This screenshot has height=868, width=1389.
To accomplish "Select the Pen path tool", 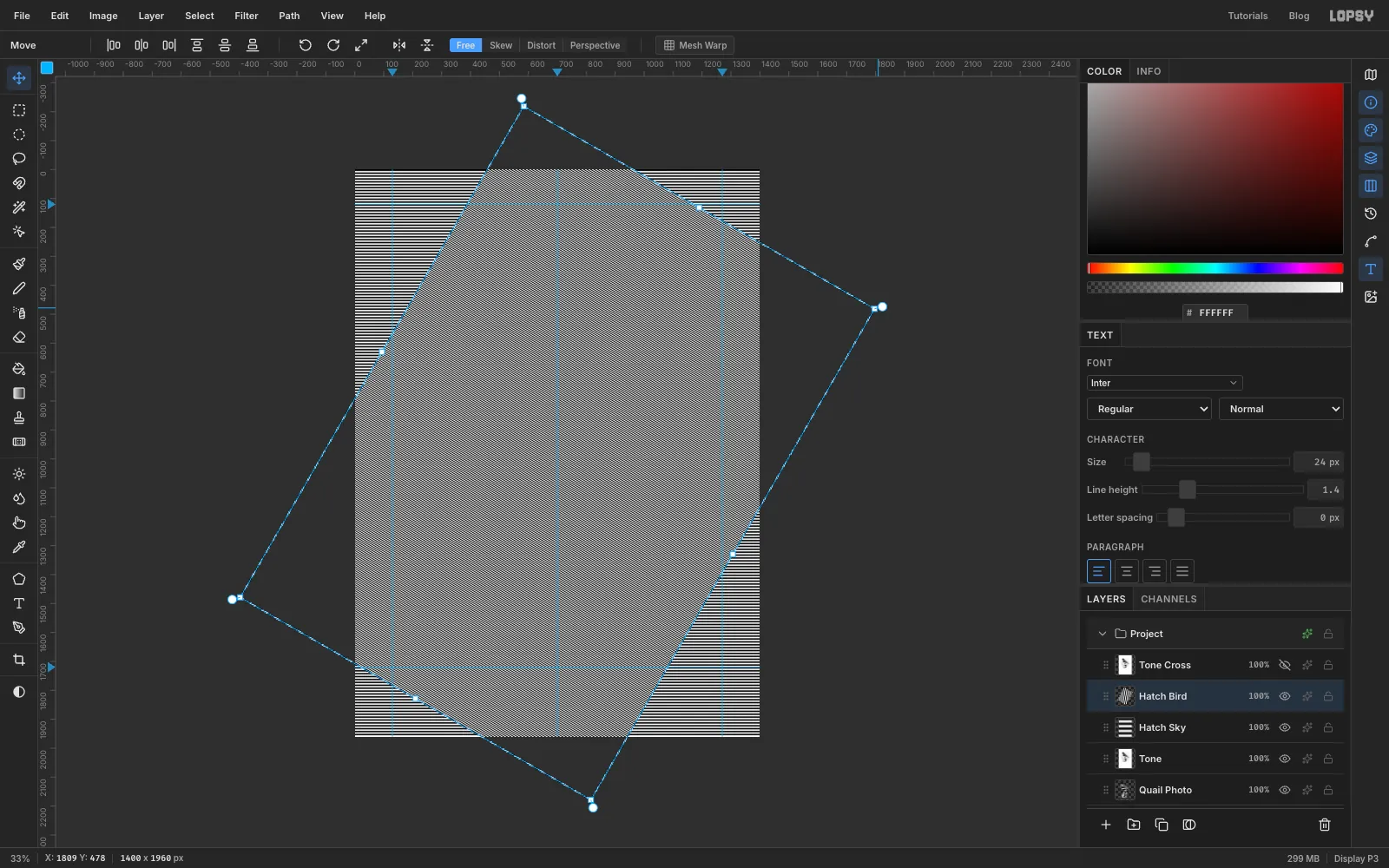I will [18, 628].
